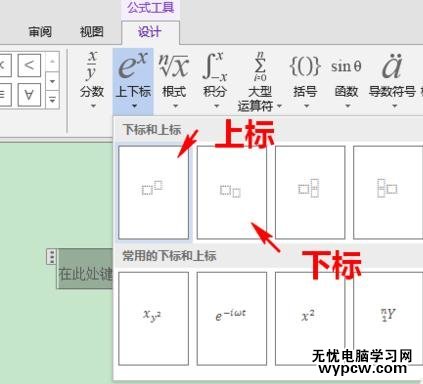The image size is (423, 384).
Task: Insert the left subscript-superscript template
Action: [x=388, y=192]
